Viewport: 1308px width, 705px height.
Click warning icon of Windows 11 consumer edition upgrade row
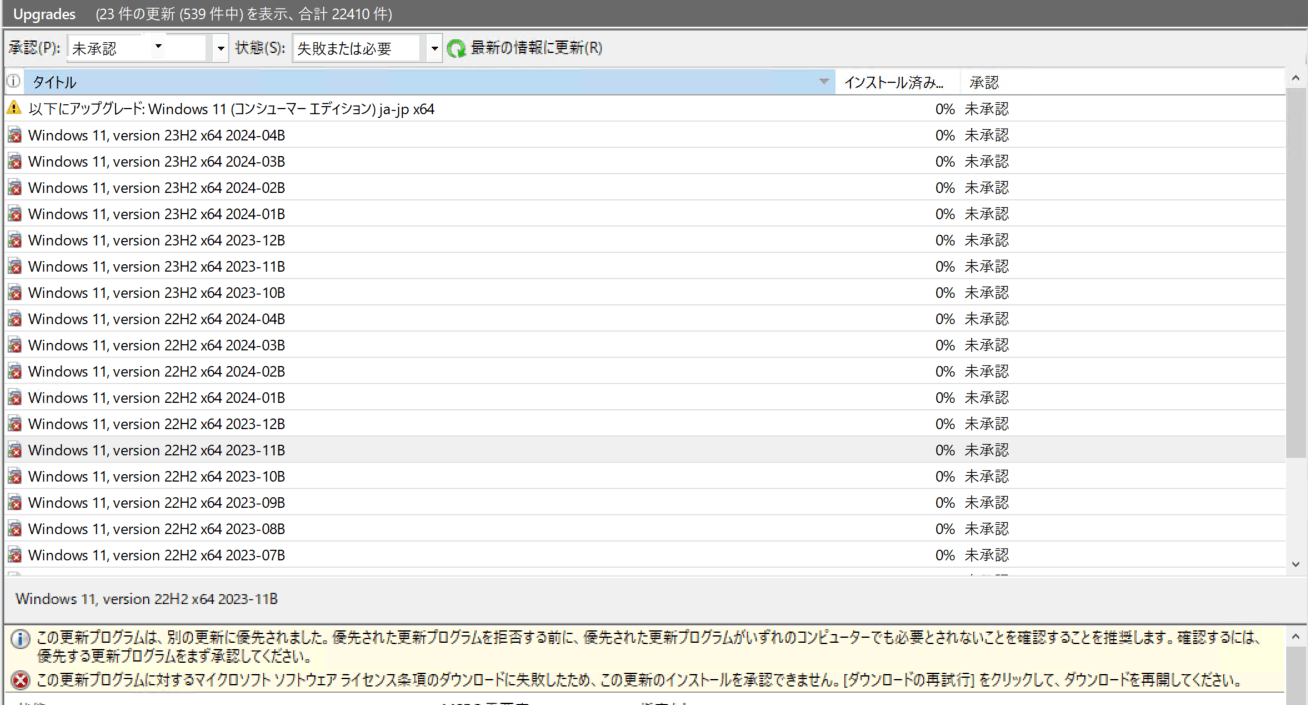(x=14, y=108)
